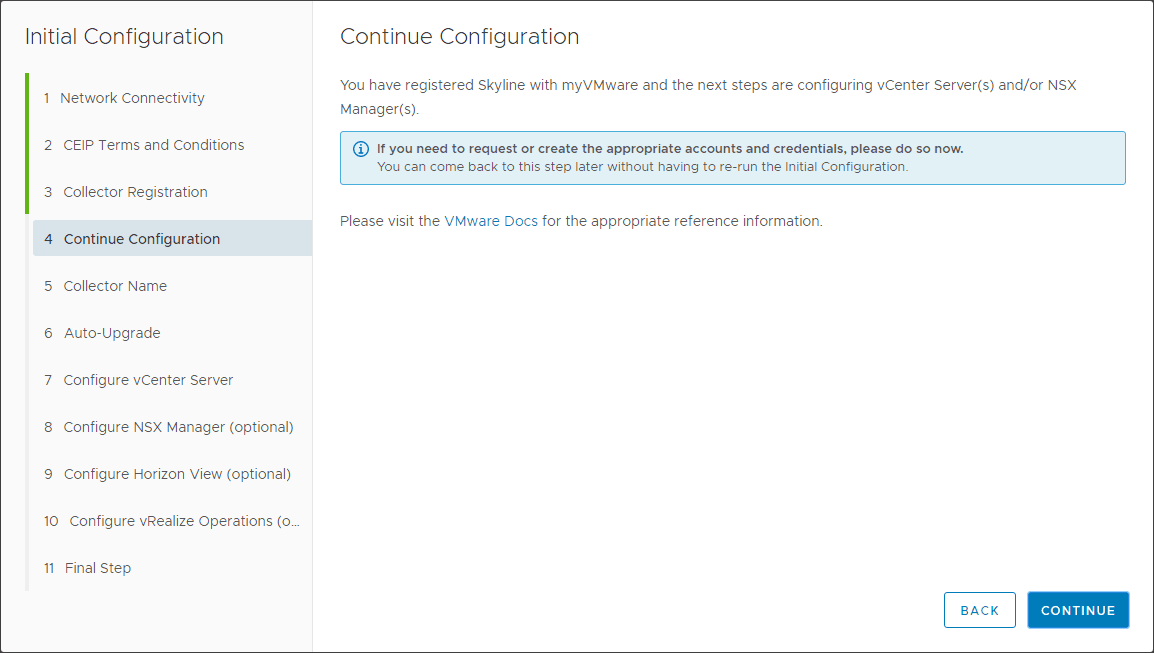
Task: Click the Skyline registration description paragraph
Action: tap(707, 96)
